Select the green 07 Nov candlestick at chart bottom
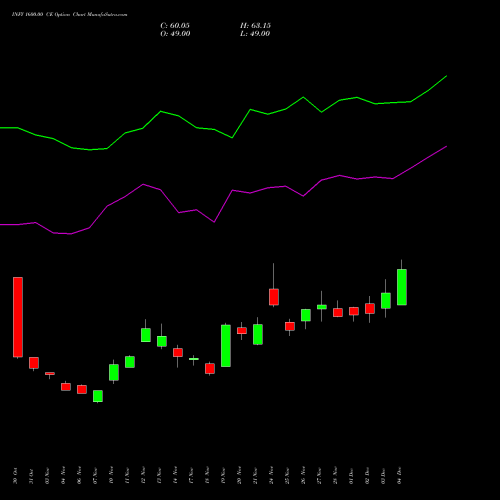500x500 pixels. pos(98,396)
